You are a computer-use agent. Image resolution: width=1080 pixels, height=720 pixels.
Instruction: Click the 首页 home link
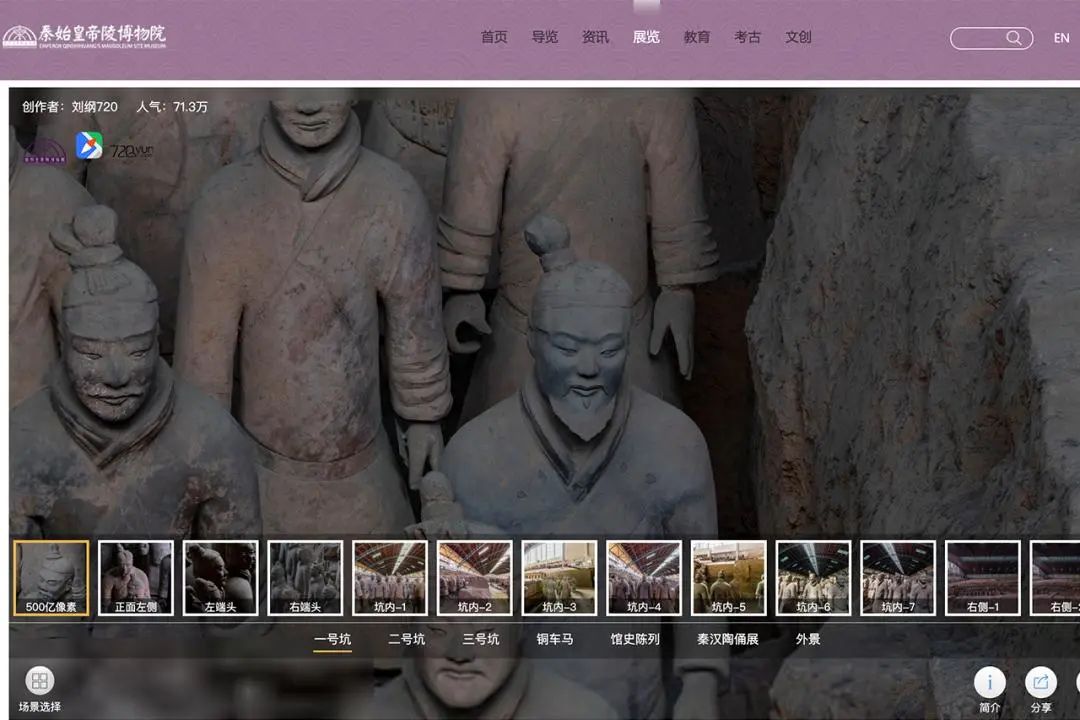point(494,37)
